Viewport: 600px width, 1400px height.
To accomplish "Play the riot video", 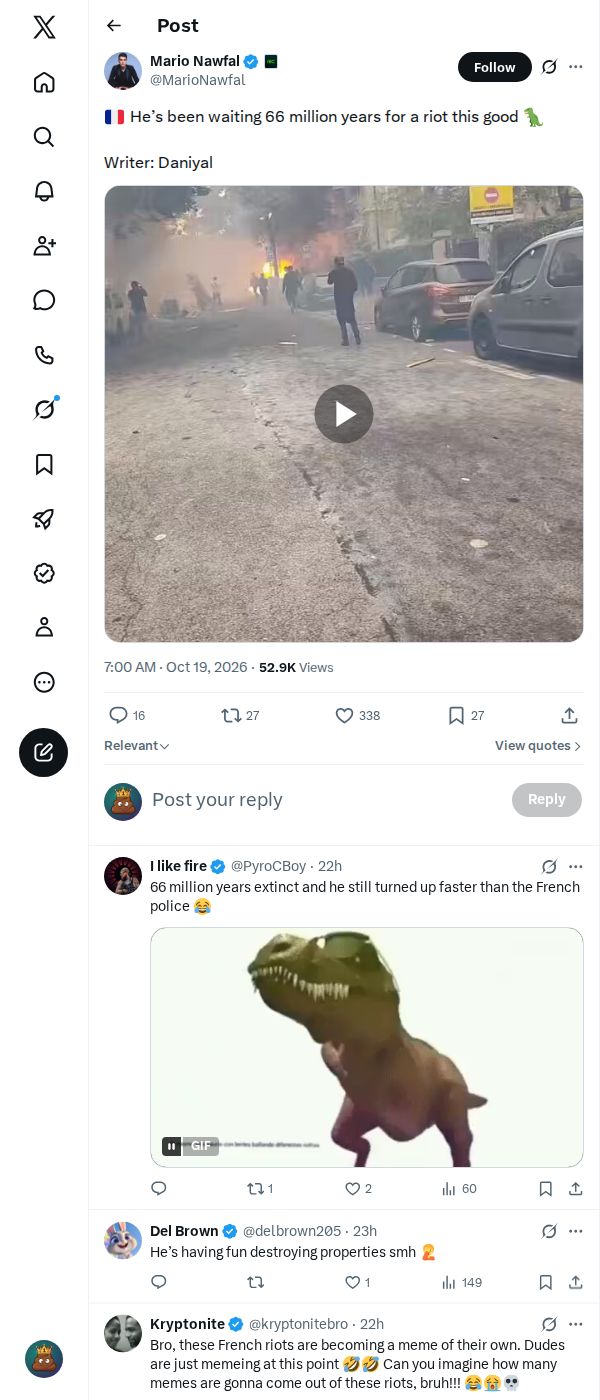I will (x=344, y=414).
